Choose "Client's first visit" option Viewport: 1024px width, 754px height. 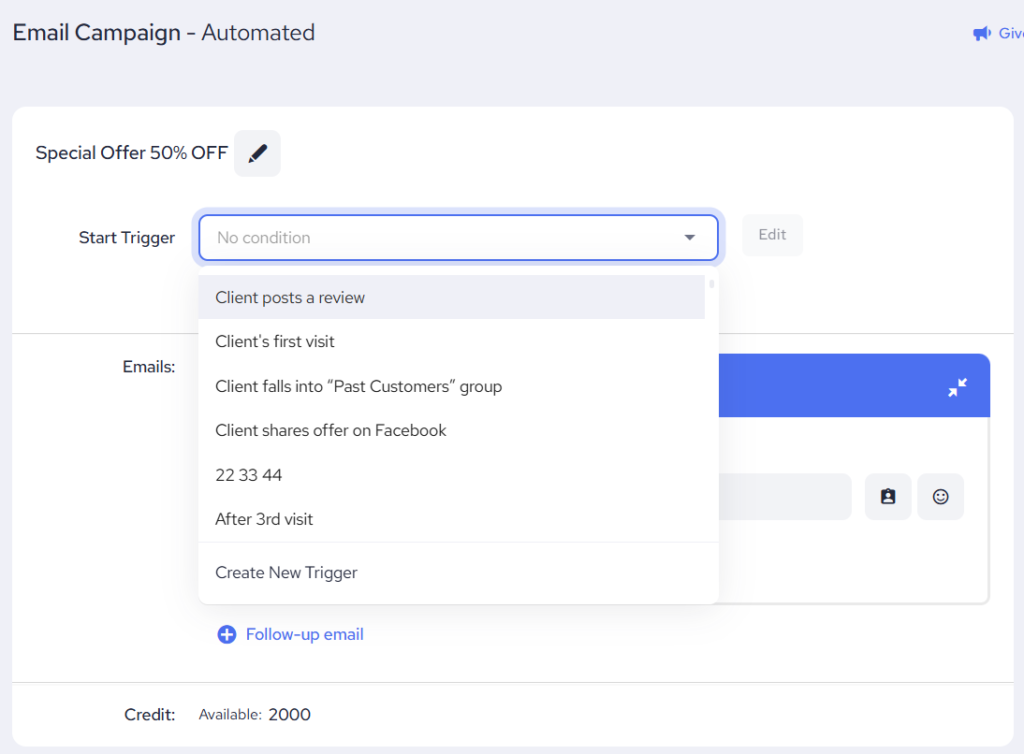[x=275, y=342]
